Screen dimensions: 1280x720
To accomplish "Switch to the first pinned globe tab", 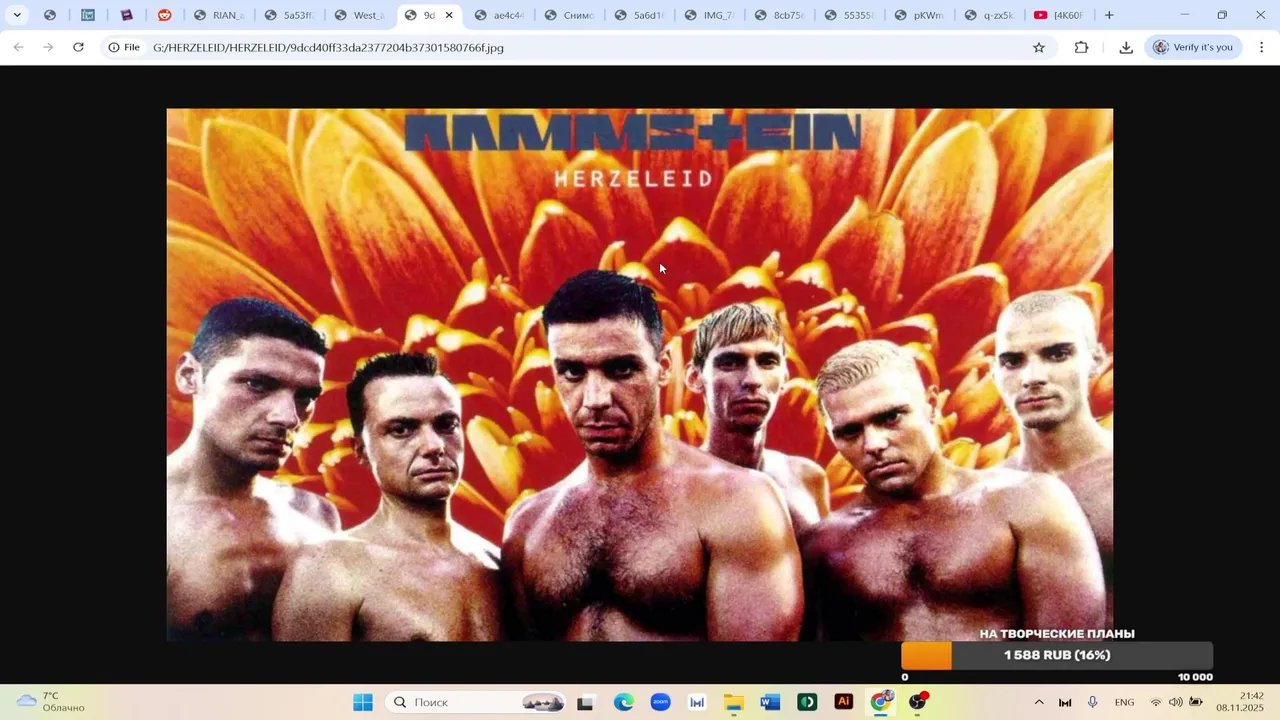I will pos(50,15).
